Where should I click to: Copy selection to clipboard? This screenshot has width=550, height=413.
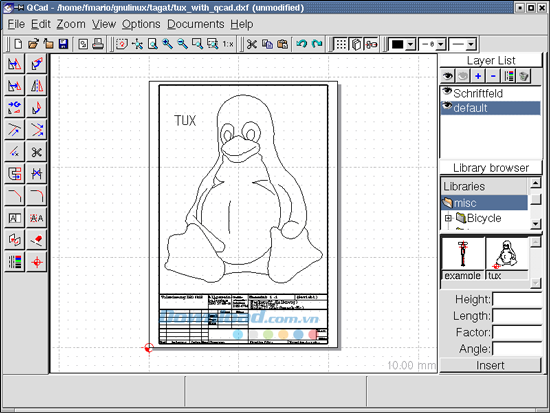click(x=267, y=44)
